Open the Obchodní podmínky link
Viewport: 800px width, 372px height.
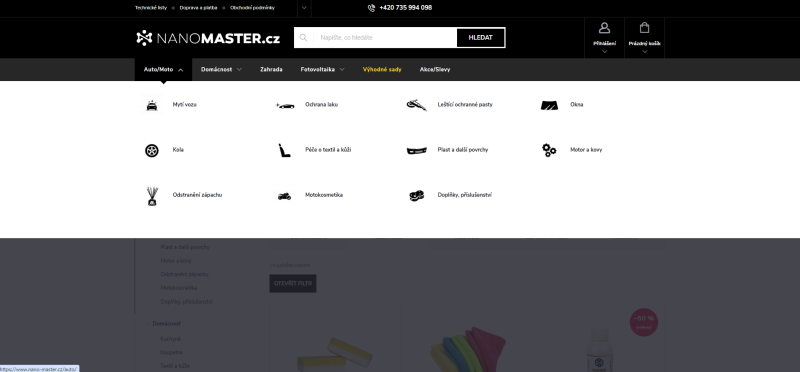coord(252,8)
